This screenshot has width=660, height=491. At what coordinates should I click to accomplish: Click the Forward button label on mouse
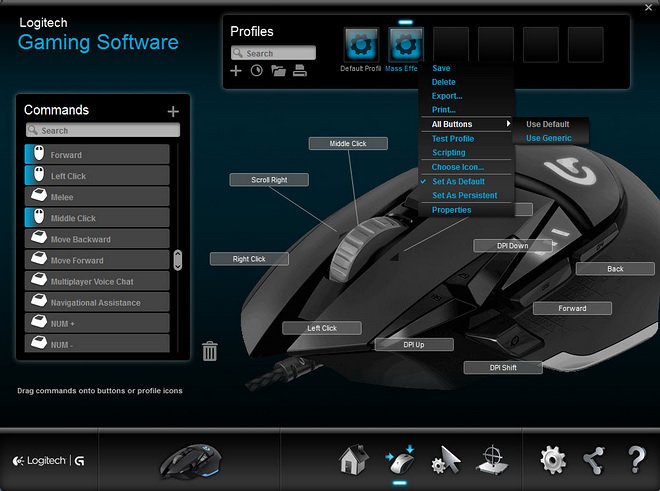tap(572, 308)
